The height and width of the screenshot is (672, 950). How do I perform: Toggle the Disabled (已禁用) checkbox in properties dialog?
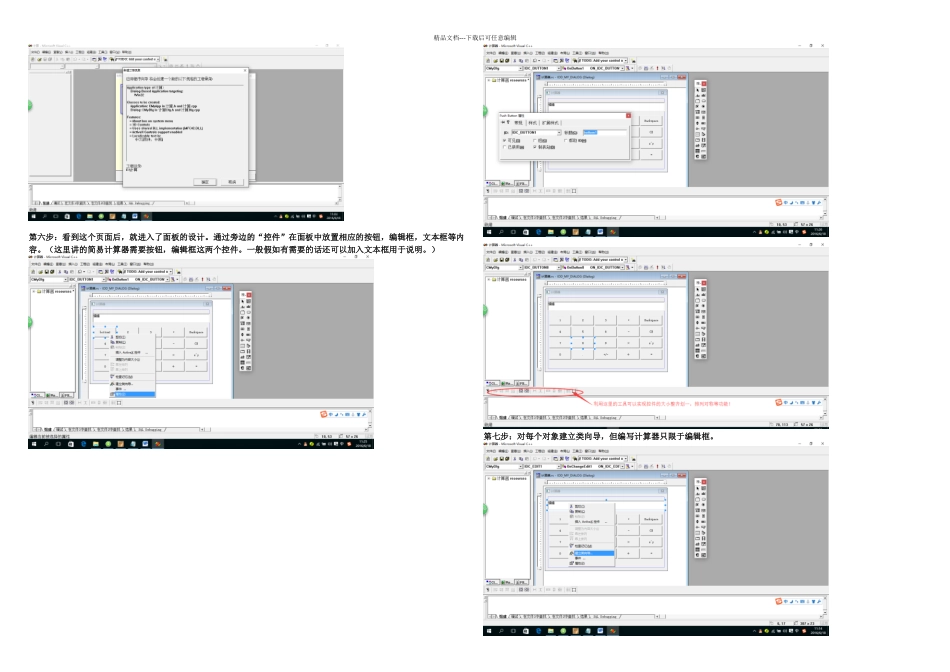[x=504, y=147]
